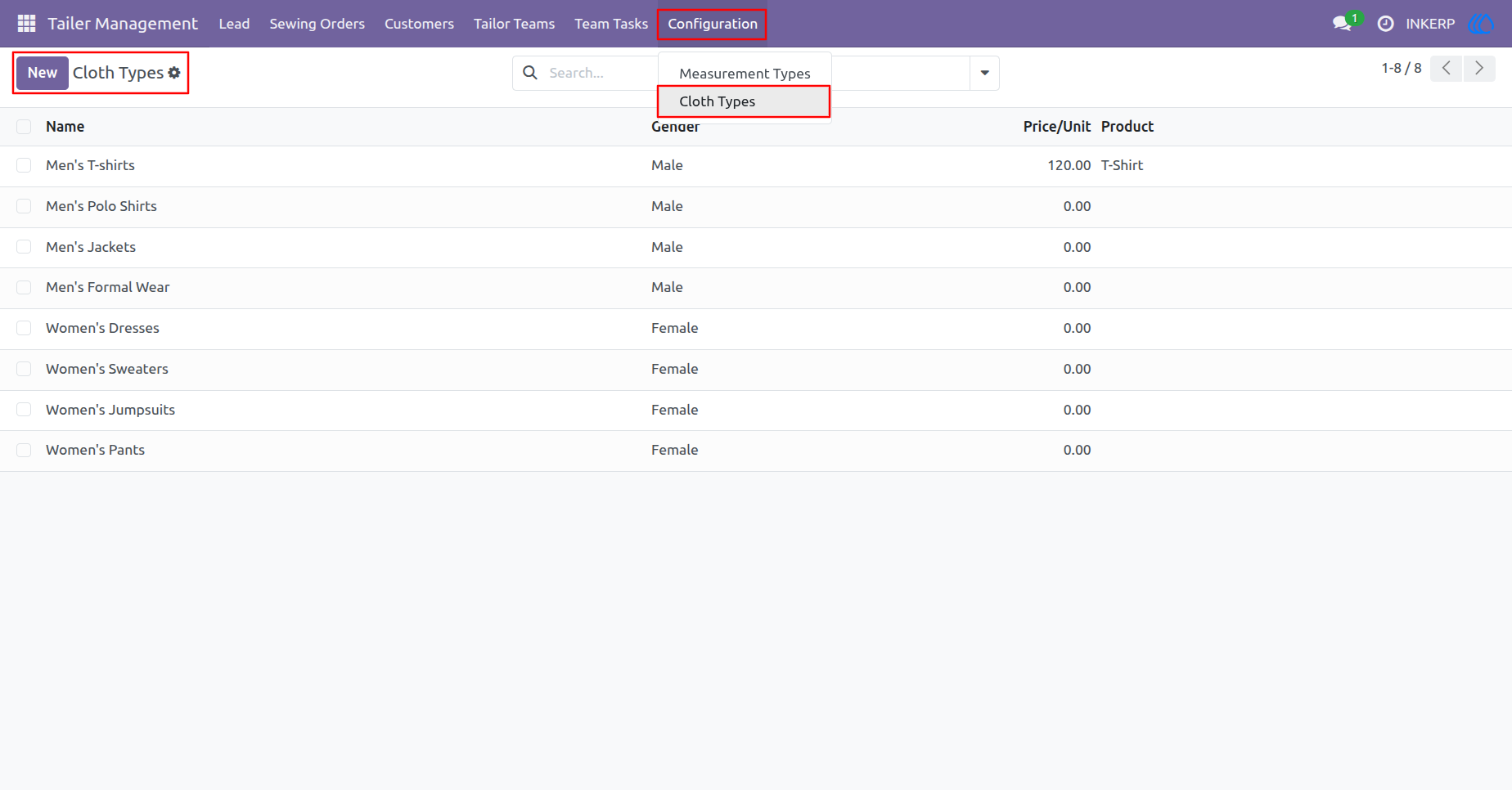Click the search magnifier icon
Viewport: 1512px width, 790px height.
click(530, 73)
